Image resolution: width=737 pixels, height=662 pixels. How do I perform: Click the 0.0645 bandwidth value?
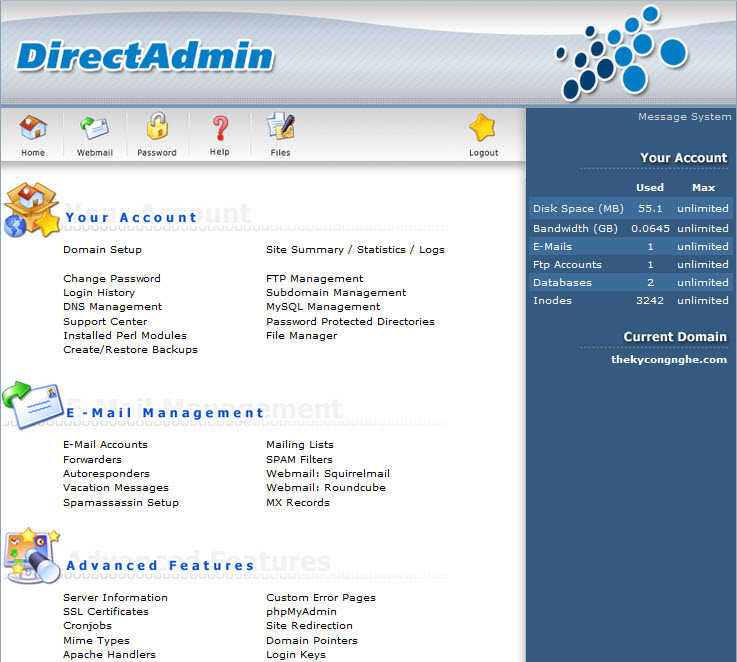tap(651, 229)
